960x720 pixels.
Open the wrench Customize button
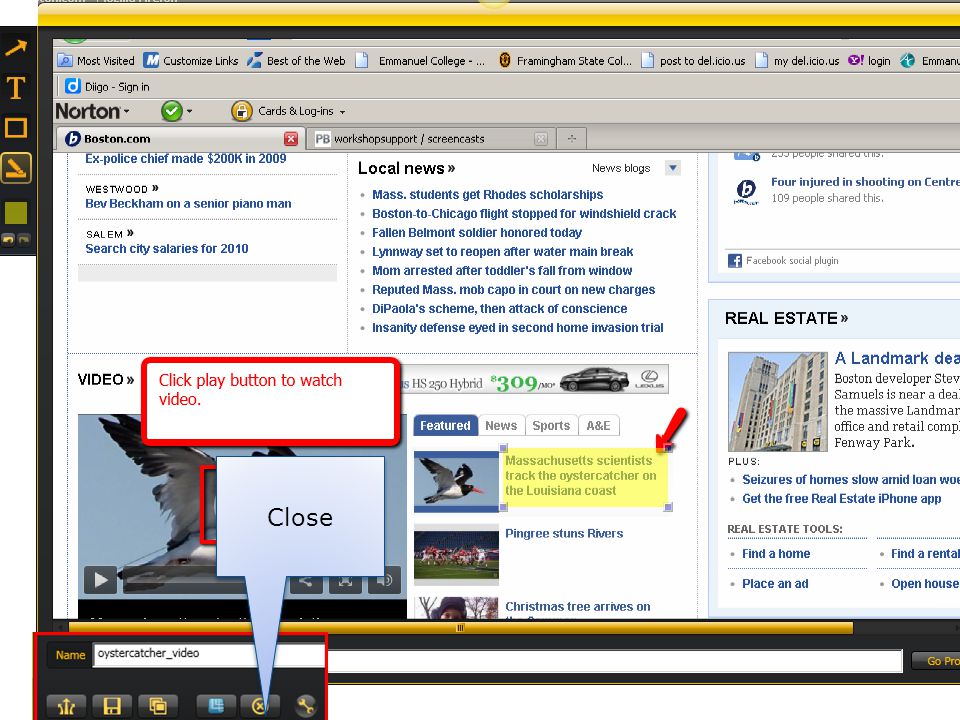[306, 706]
